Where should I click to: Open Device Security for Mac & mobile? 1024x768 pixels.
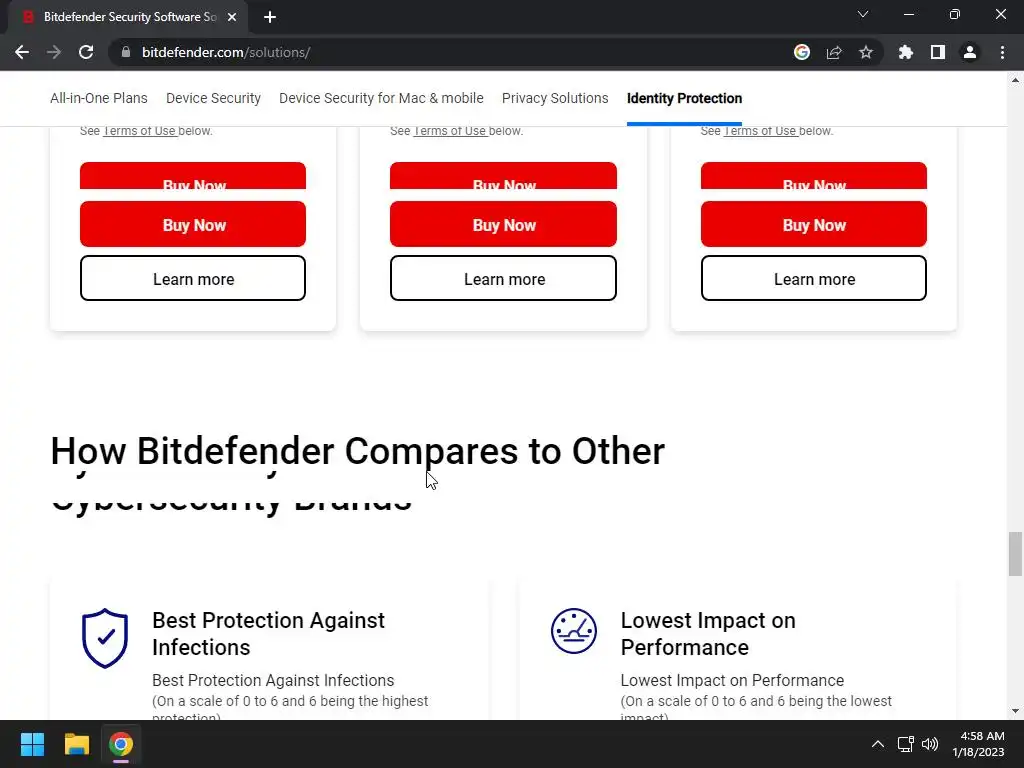click(x=381, y=98)
